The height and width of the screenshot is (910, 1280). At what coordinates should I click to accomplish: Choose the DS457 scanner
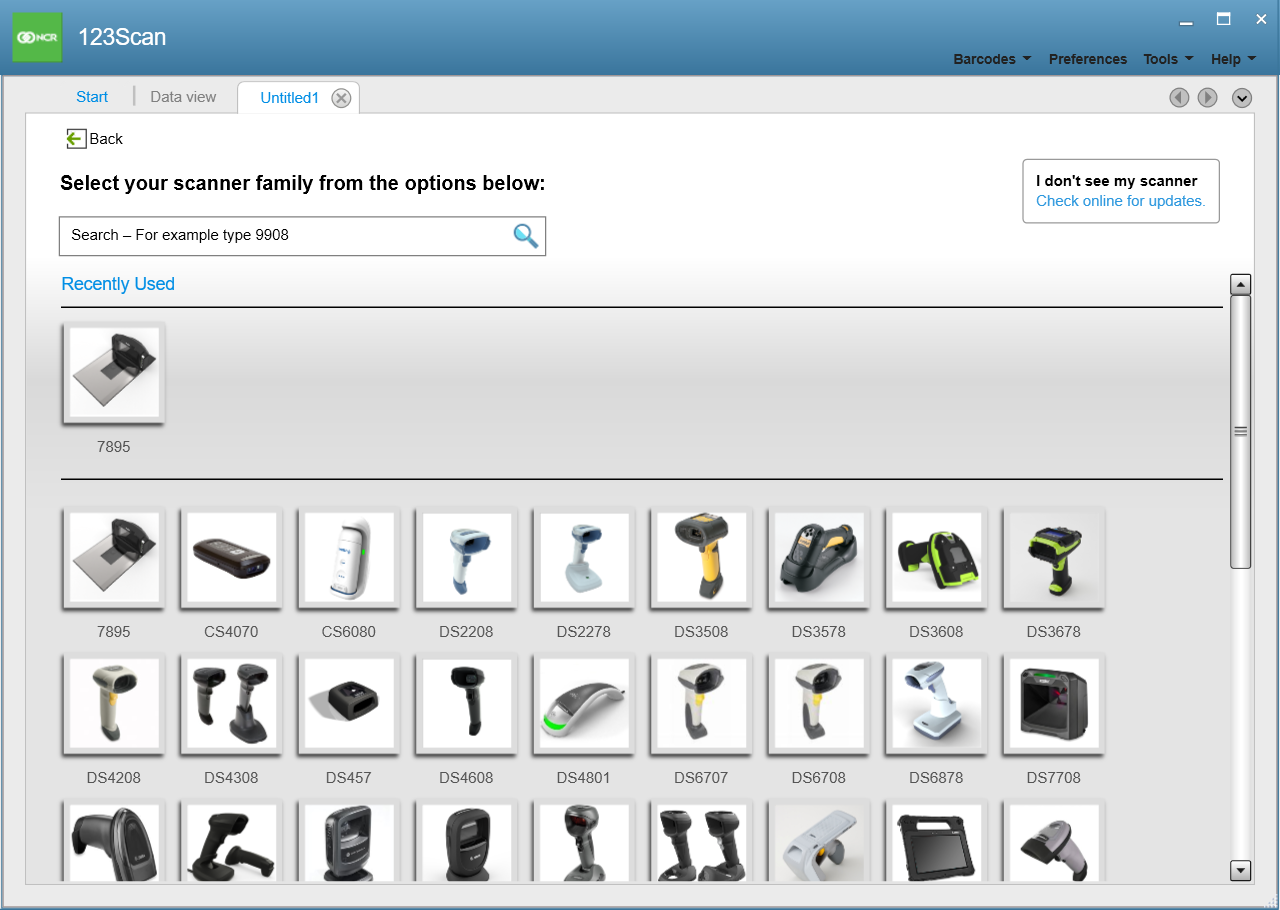(349, 704)
